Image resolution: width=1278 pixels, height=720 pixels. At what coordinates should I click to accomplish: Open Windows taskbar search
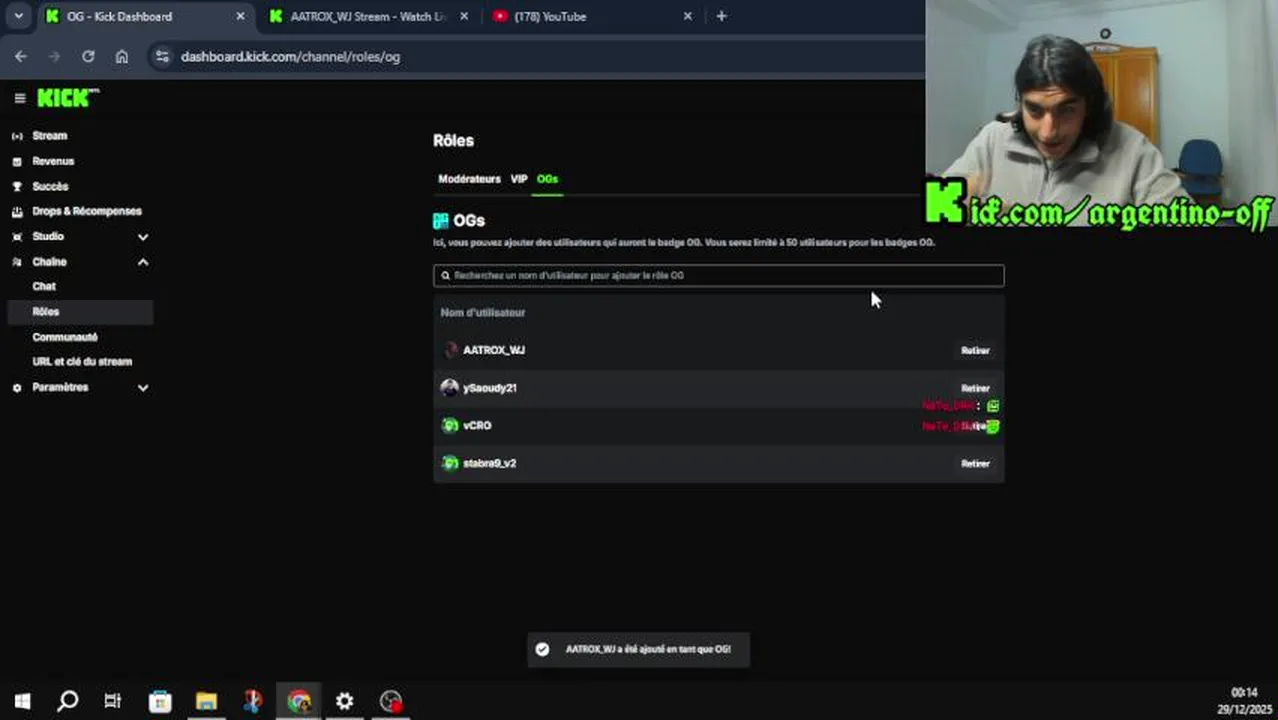[67, 702]
